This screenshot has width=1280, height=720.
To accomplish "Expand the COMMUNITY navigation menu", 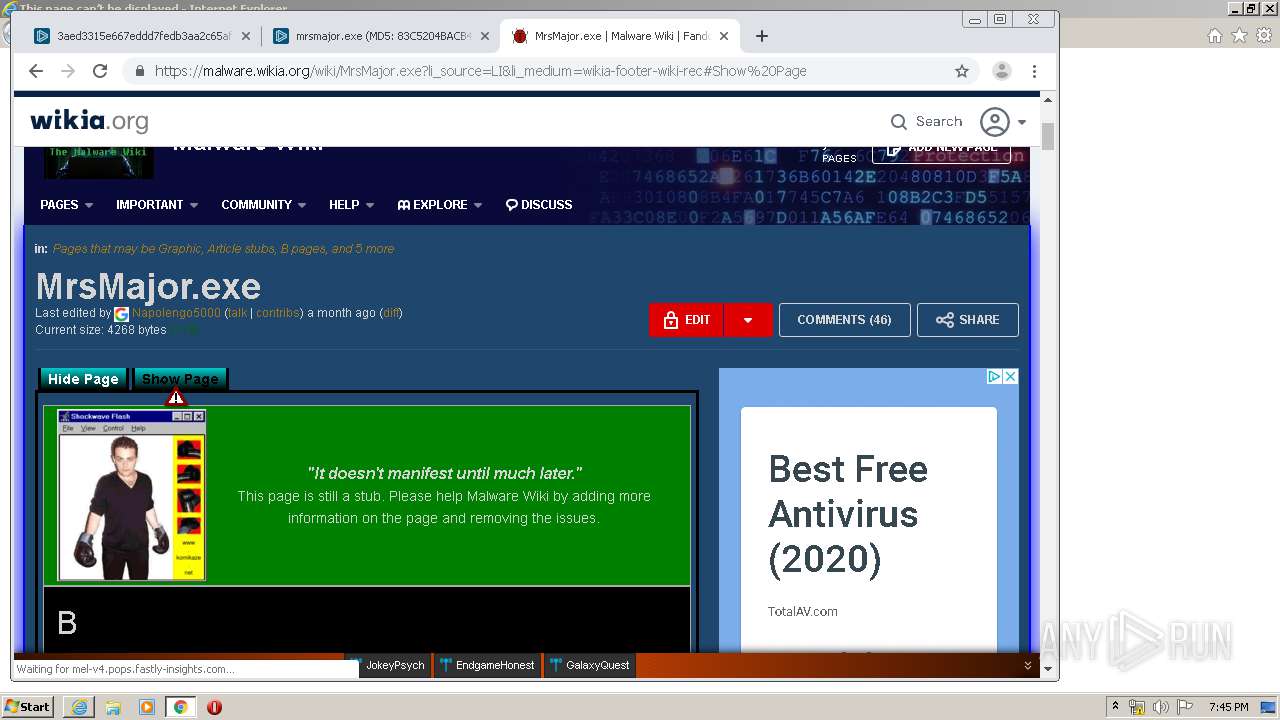I will [x=263, y=204].
